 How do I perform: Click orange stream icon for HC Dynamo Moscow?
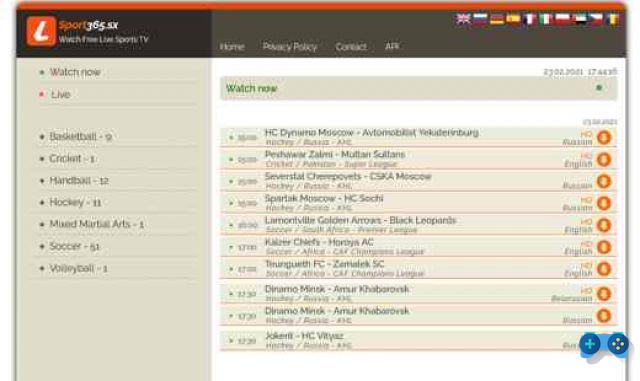point(604,138)
